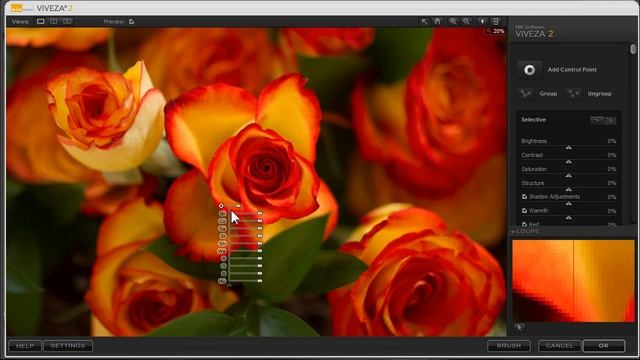Open Help
The image size is (640, 360).
pos(24,346)
